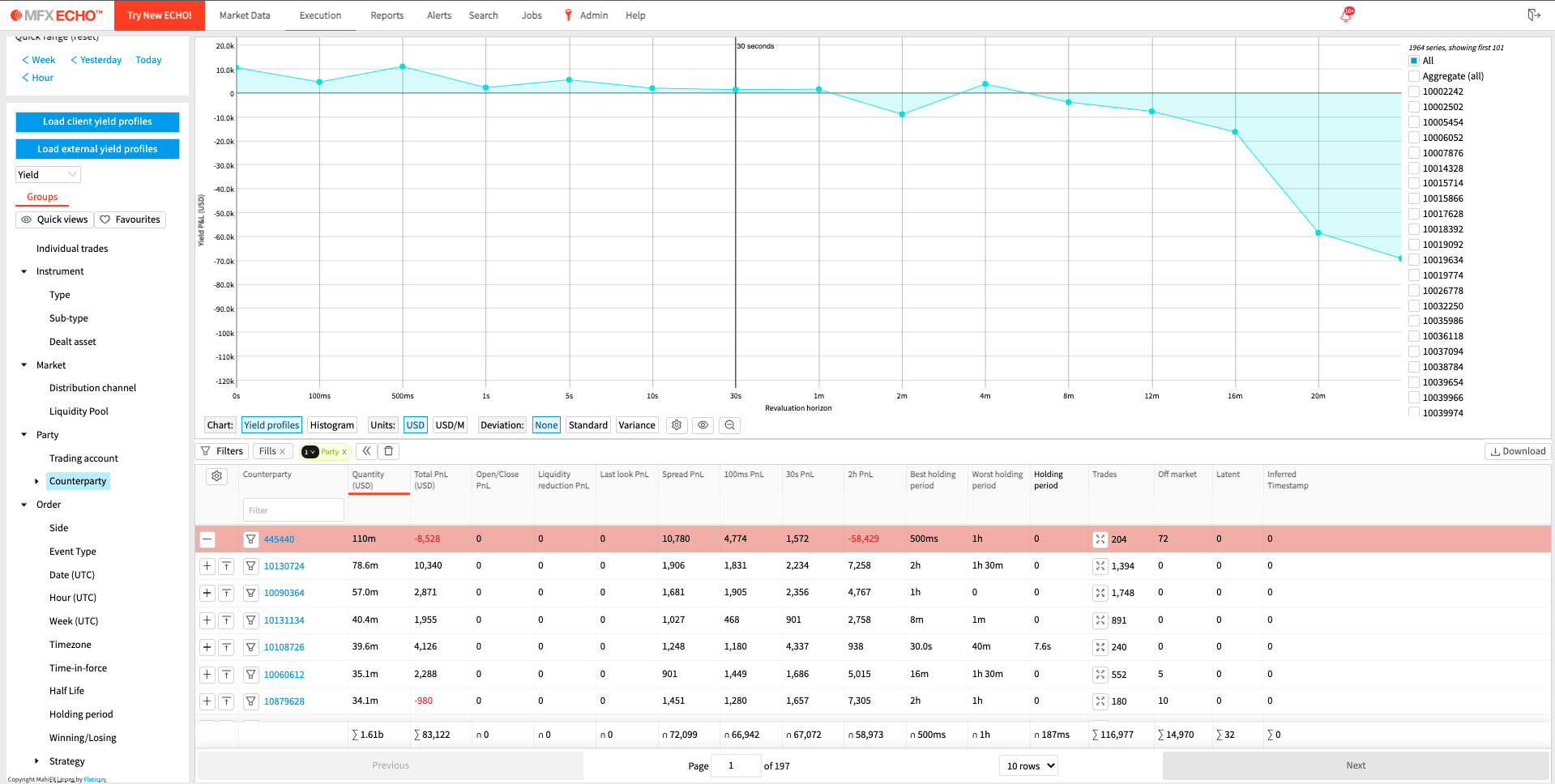
Task: Expand trades icon for 1,748 trades
Action: [x=1100, y=593]
